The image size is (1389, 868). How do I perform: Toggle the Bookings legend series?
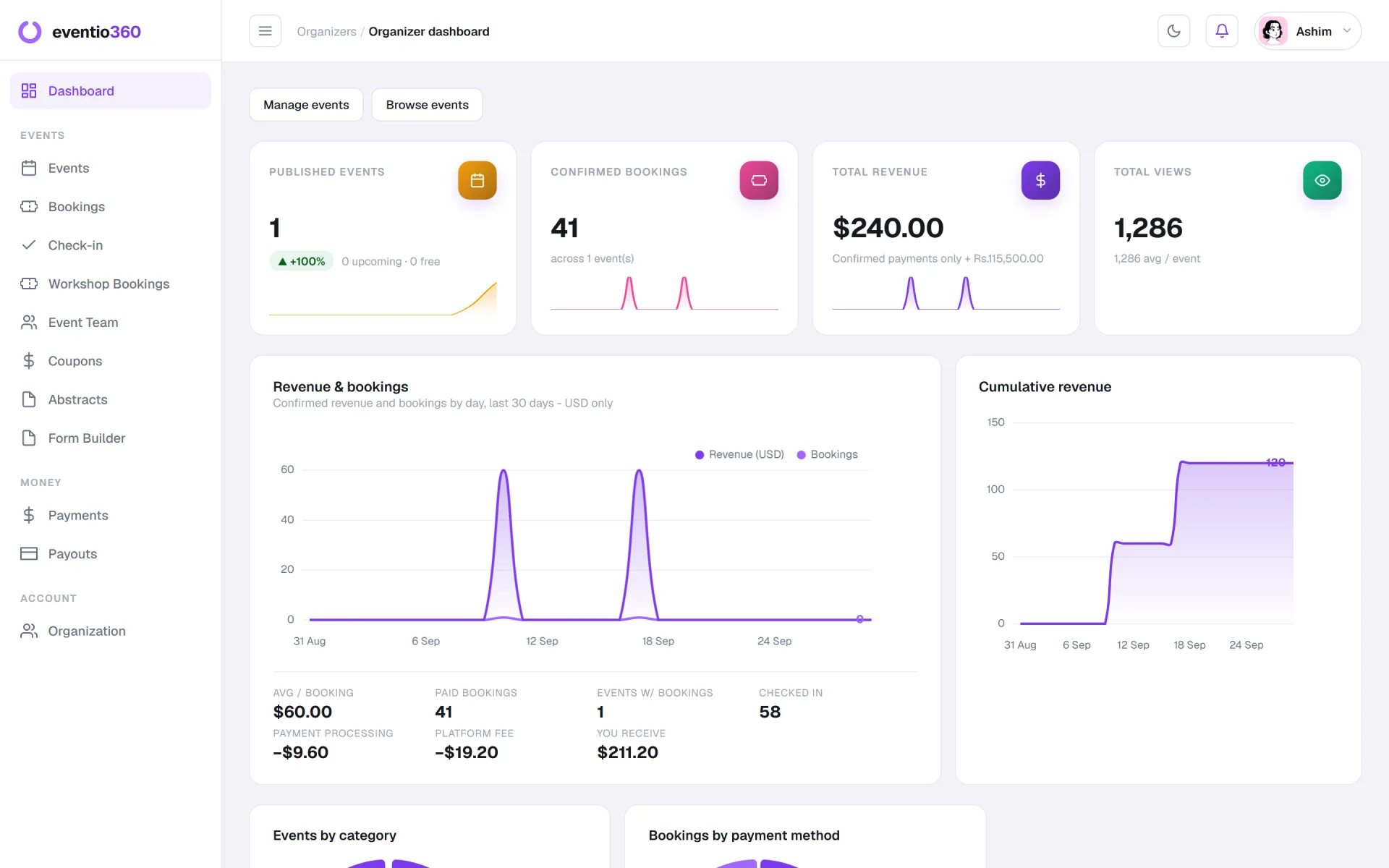827,454
